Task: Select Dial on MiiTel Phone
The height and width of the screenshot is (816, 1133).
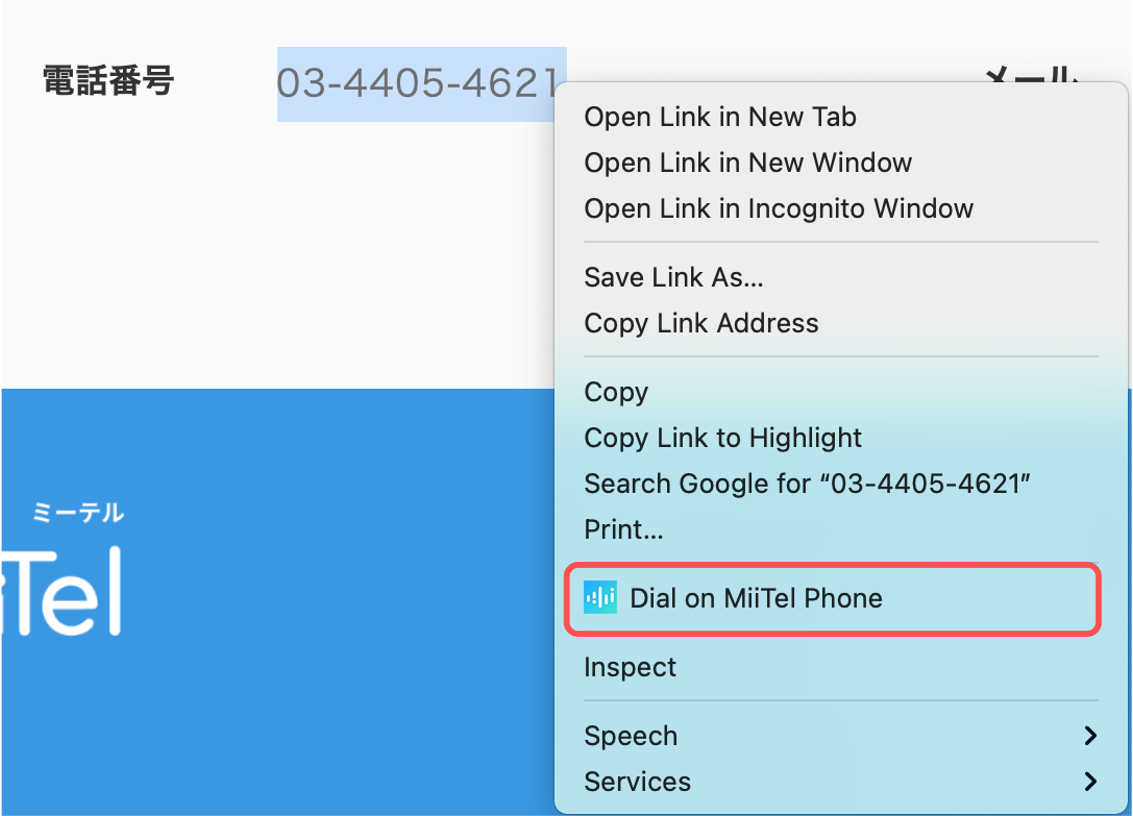Action: (832, 598)
